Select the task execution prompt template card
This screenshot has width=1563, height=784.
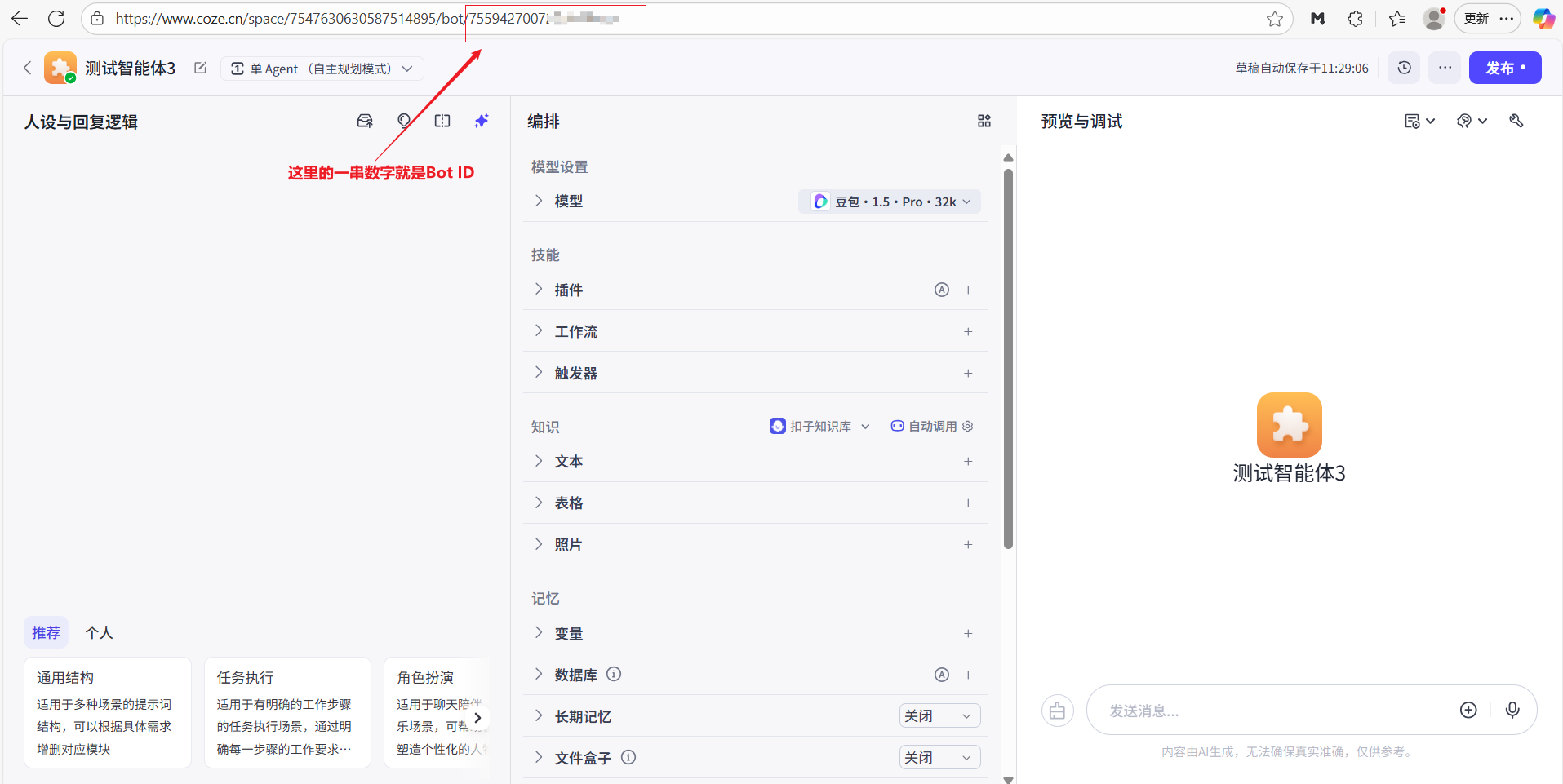287,712
